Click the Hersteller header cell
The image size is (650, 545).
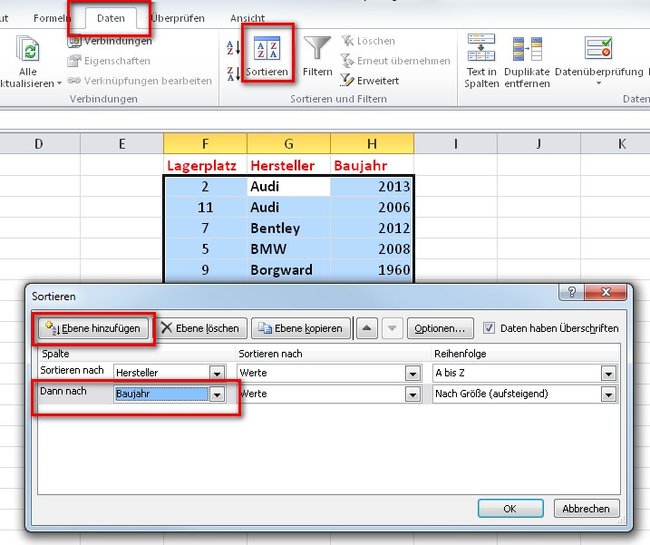click(289, 165)
